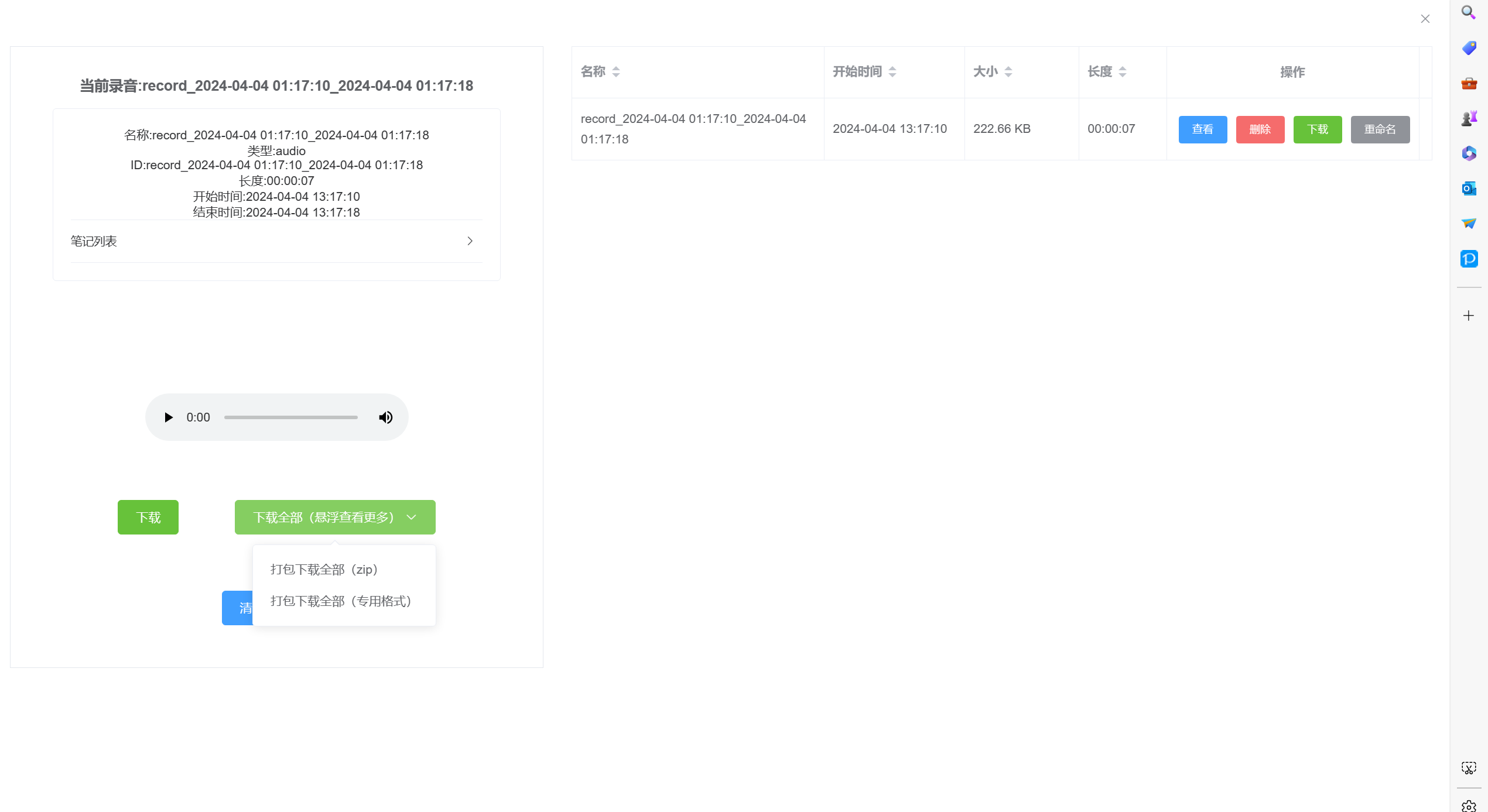The width and height of the screenshot is (1488, 812).
Task: Open sidebar settings gear icon
Action: pyautogui.click(x=1469, y=806)
